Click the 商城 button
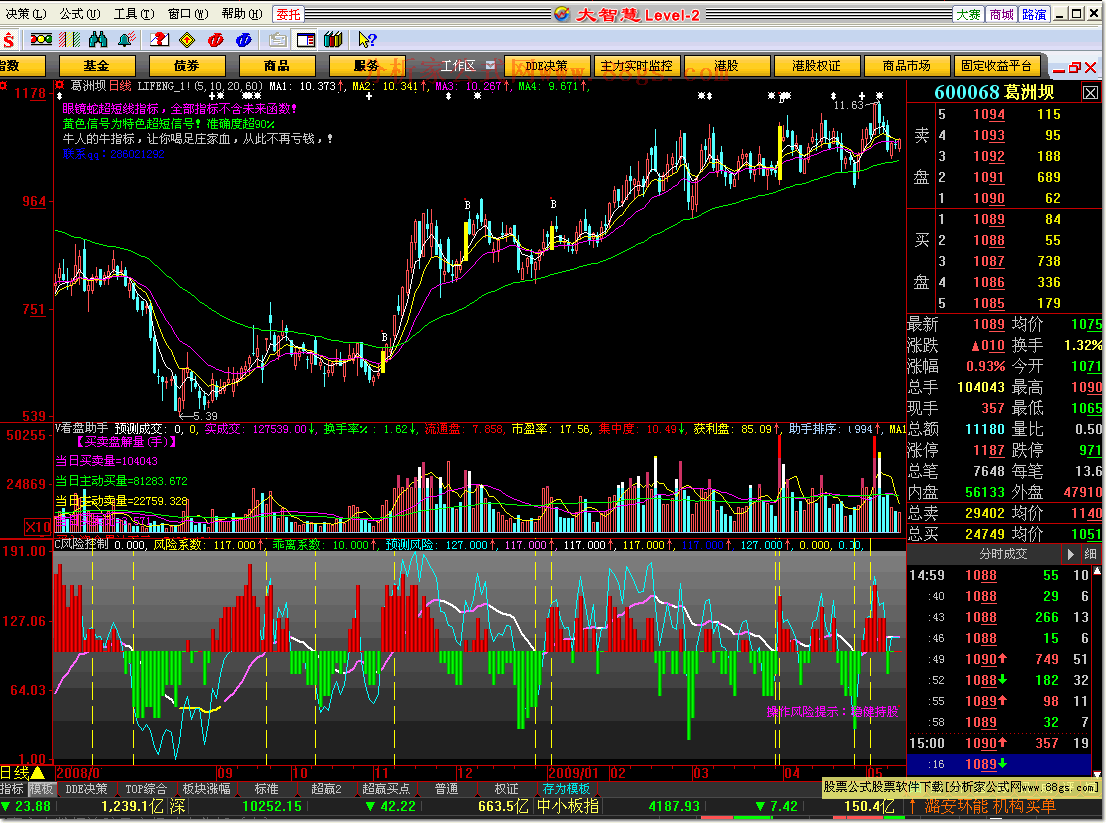The height and width of the screenshot is (825, 1109). [x=1001, y=14]
